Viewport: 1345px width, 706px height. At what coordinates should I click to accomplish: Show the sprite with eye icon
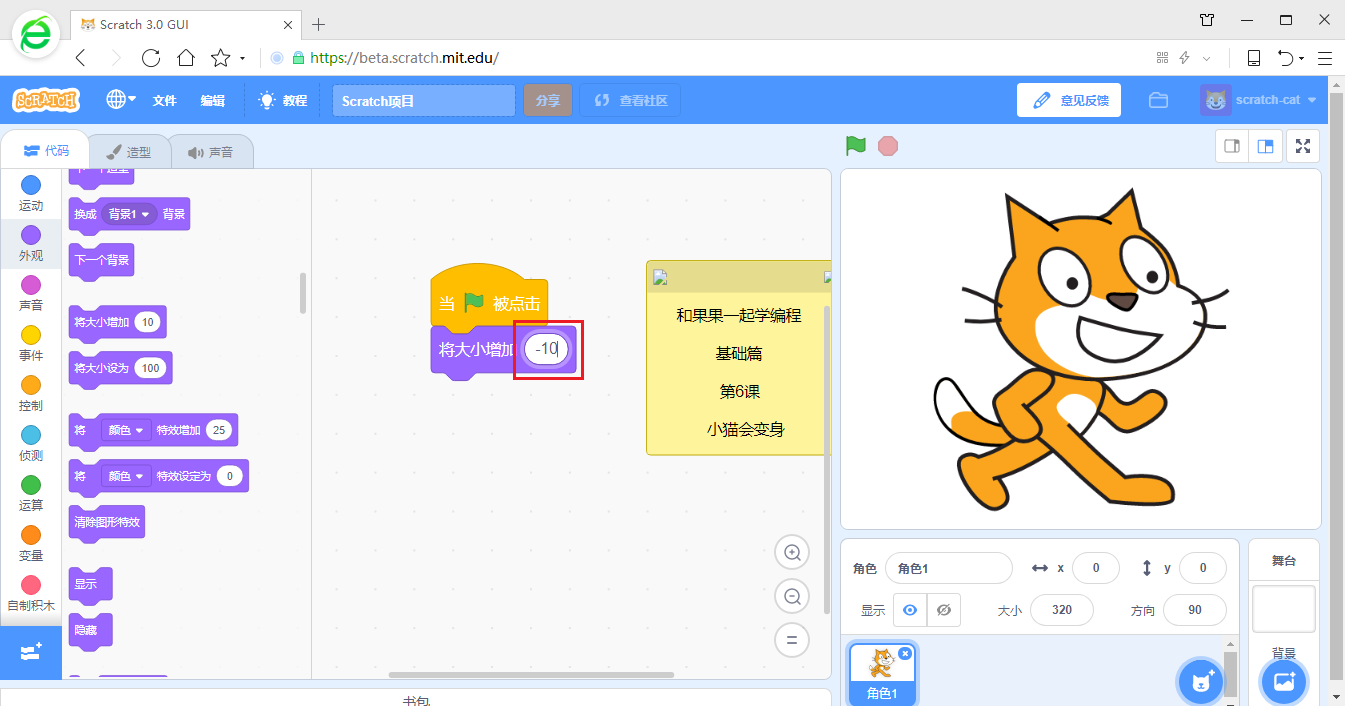[910, 610]
